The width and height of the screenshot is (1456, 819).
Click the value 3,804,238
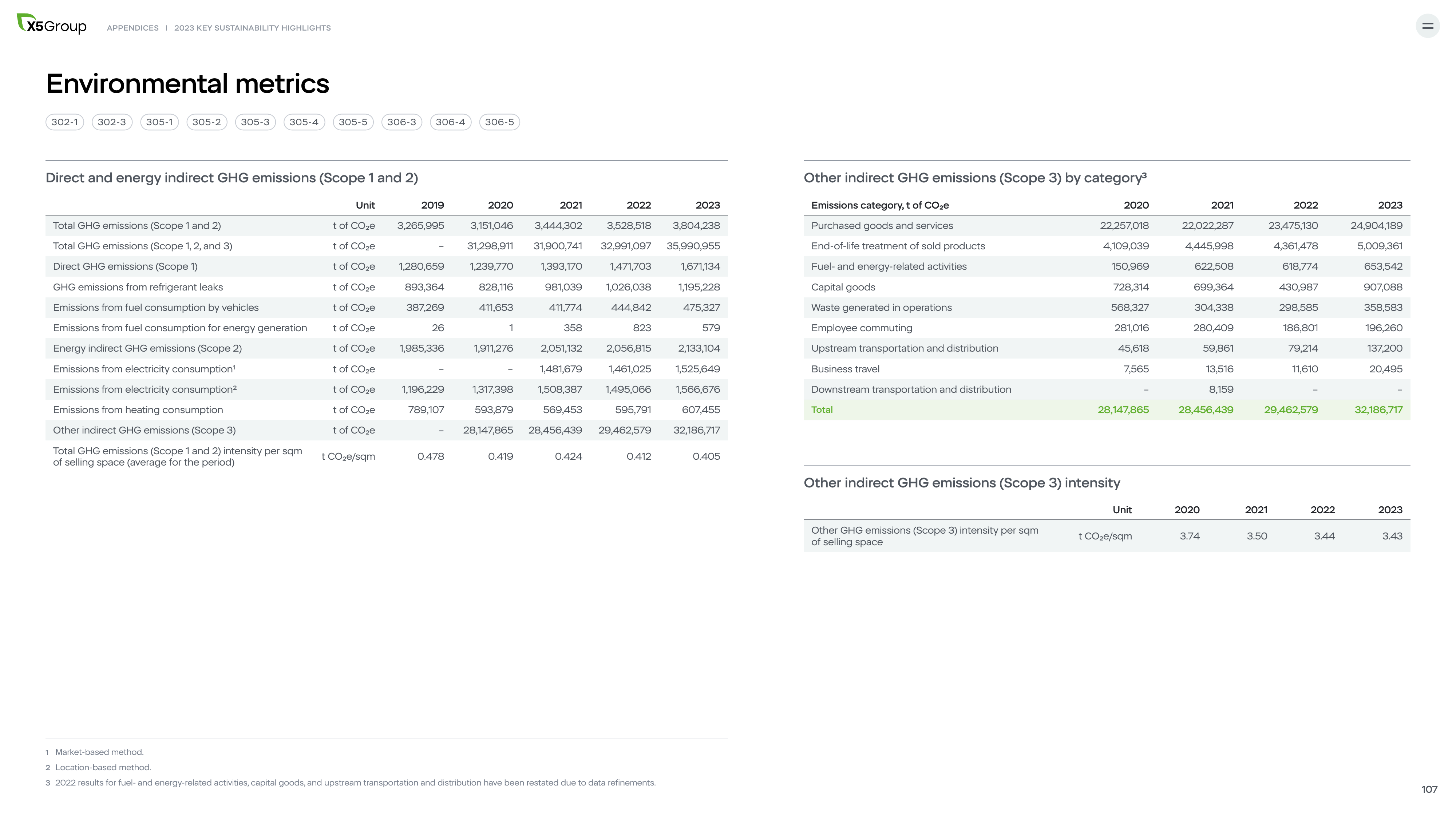click(696, 226)
